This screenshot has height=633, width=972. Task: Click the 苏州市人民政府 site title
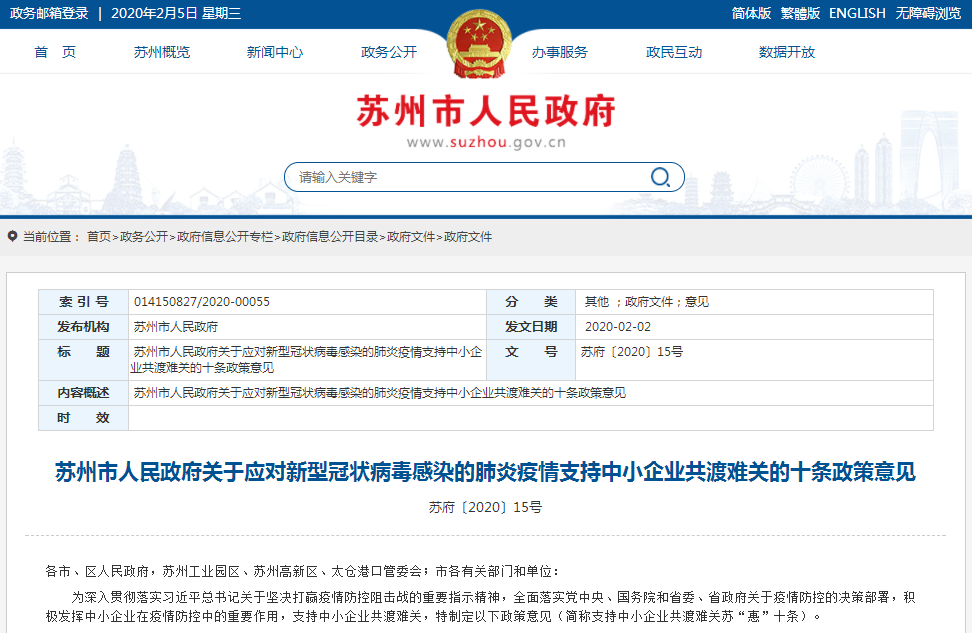486,112
